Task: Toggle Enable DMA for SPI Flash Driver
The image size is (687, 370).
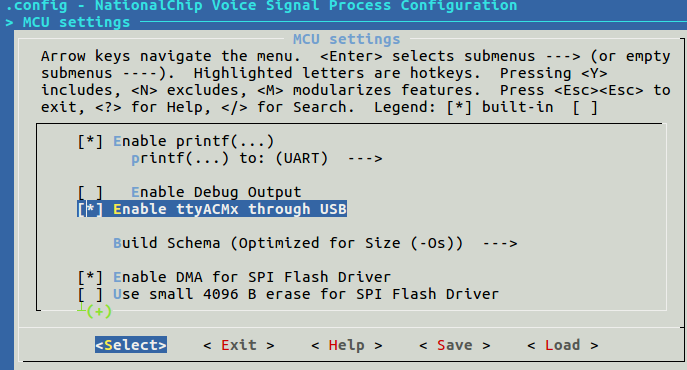Action: pyautogui.click(x=90, y=277)
